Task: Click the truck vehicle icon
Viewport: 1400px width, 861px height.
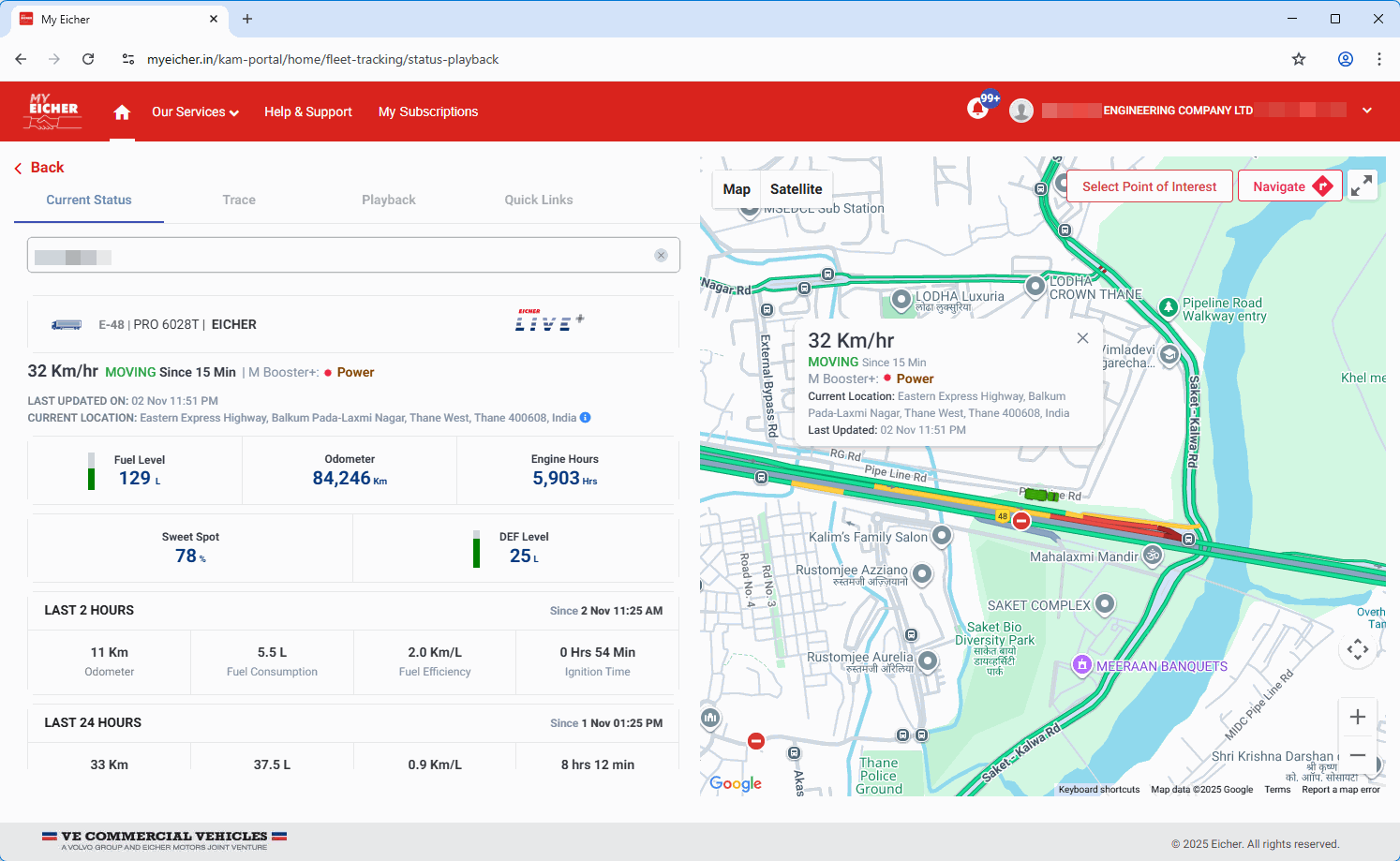Action: pyautogui.click(x=67, y=325)
